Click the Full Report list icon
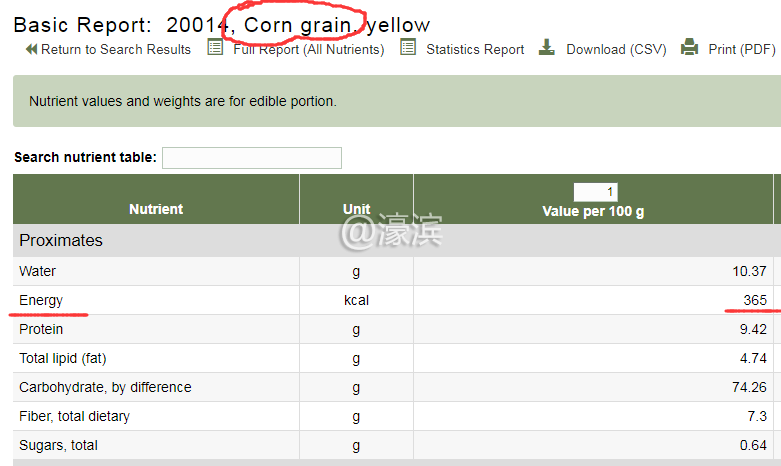This screenshot has width=781, height=466. [215, 47]
